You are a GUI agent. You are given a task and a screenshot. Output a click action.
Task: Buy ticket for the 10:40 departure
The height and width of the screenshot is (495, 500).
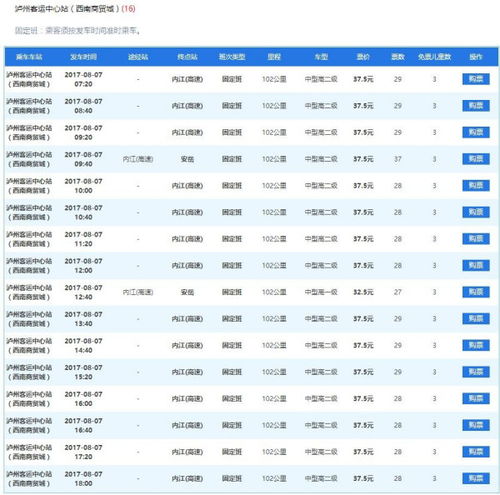pos(476,212)
